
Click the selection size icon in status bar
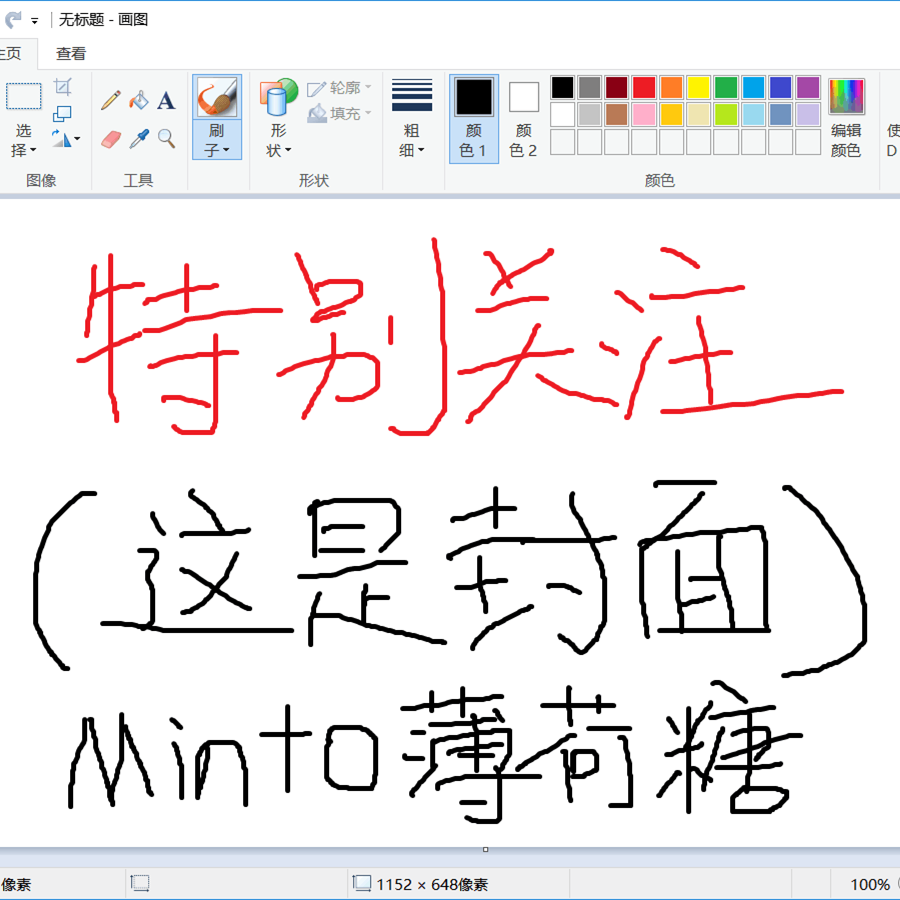click(139, 883)
